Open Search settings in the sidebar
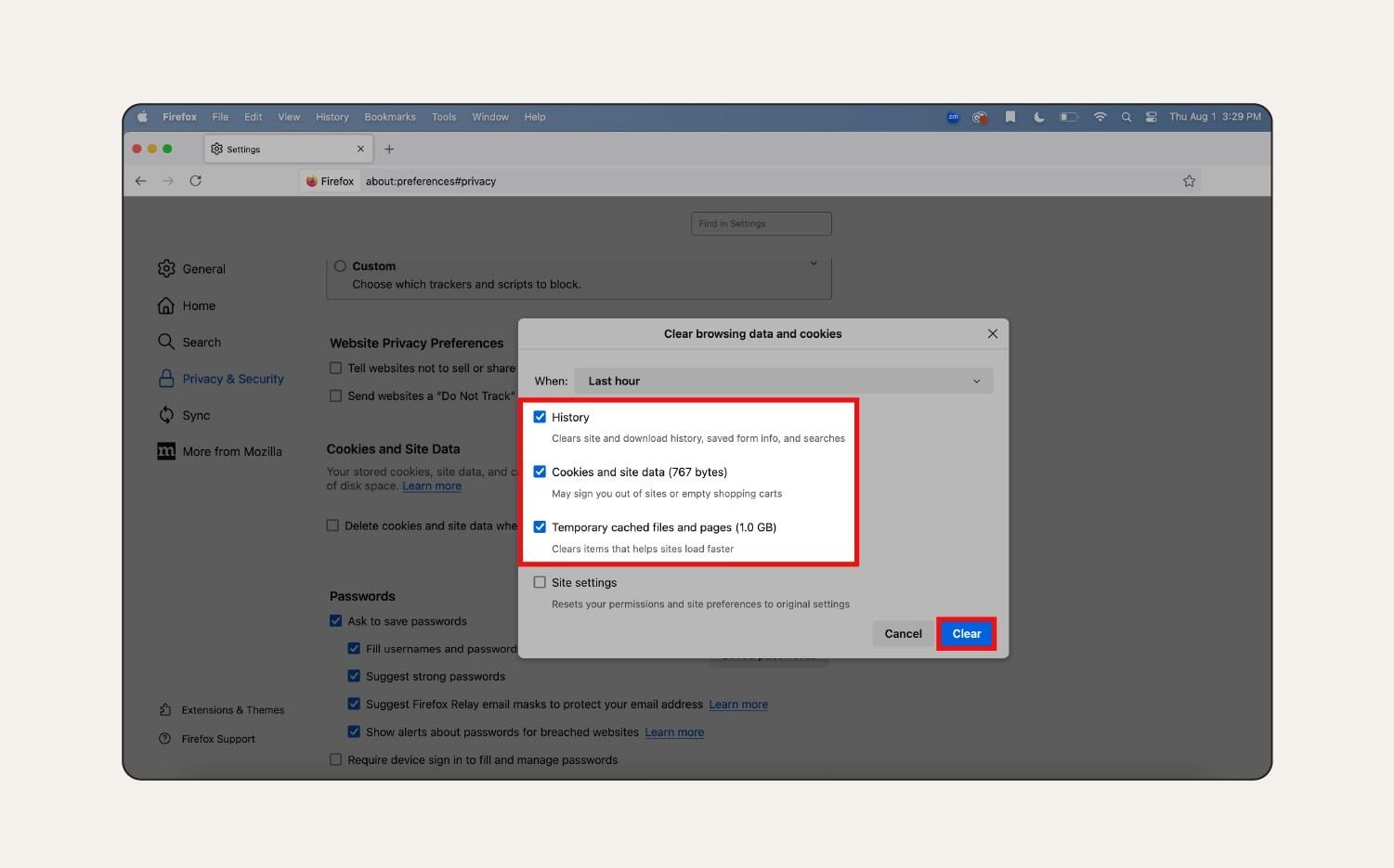The height and width of the screenshot is (868, 1394). pyautogui.click(x=189, y=343)
